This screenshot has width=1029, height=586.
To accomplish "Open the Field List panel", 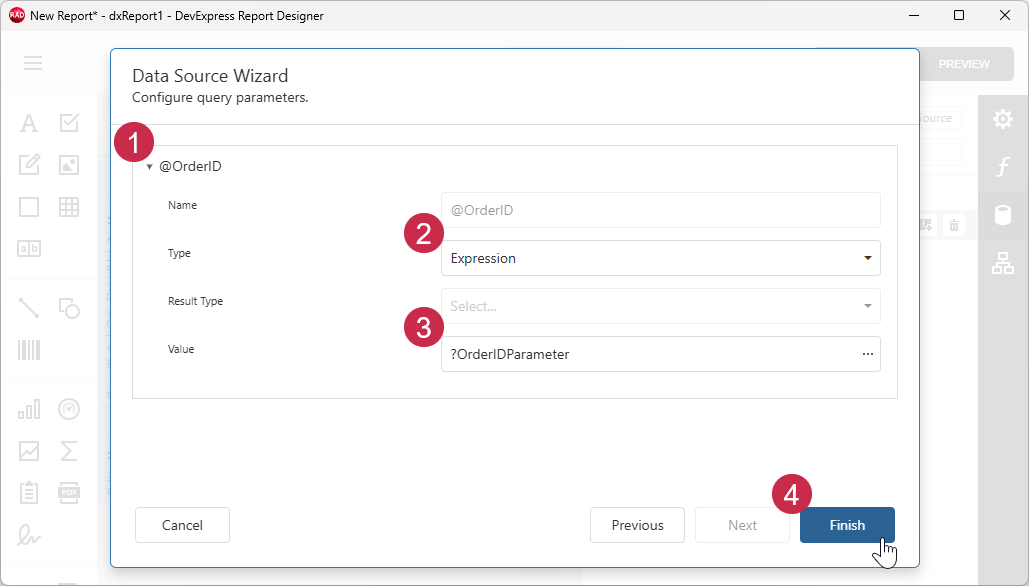I will [x=1003, y=215].
